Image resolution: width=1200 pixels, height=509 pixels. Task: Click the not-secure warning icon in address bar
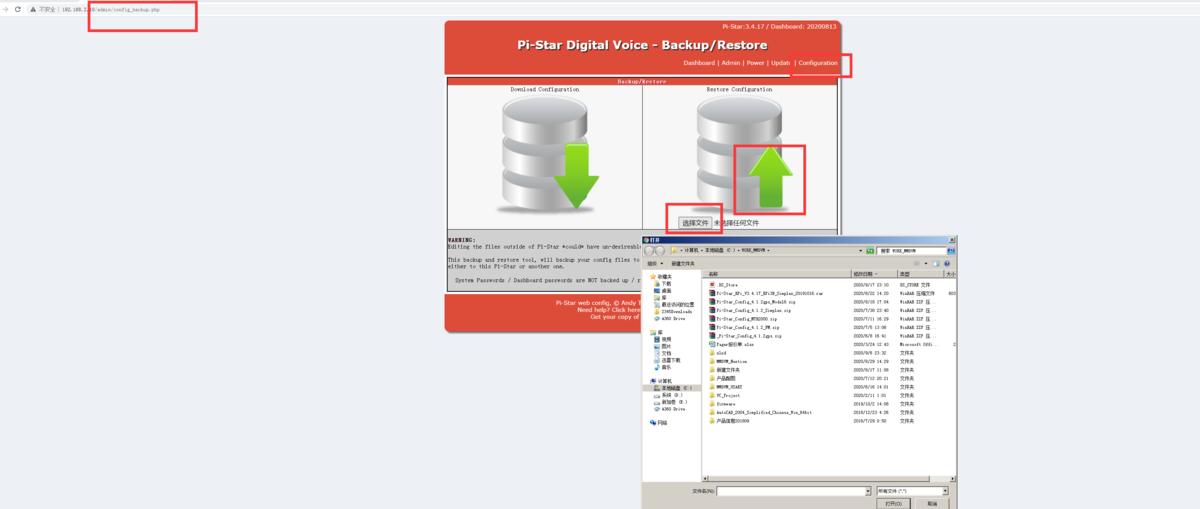click(33, 9)
